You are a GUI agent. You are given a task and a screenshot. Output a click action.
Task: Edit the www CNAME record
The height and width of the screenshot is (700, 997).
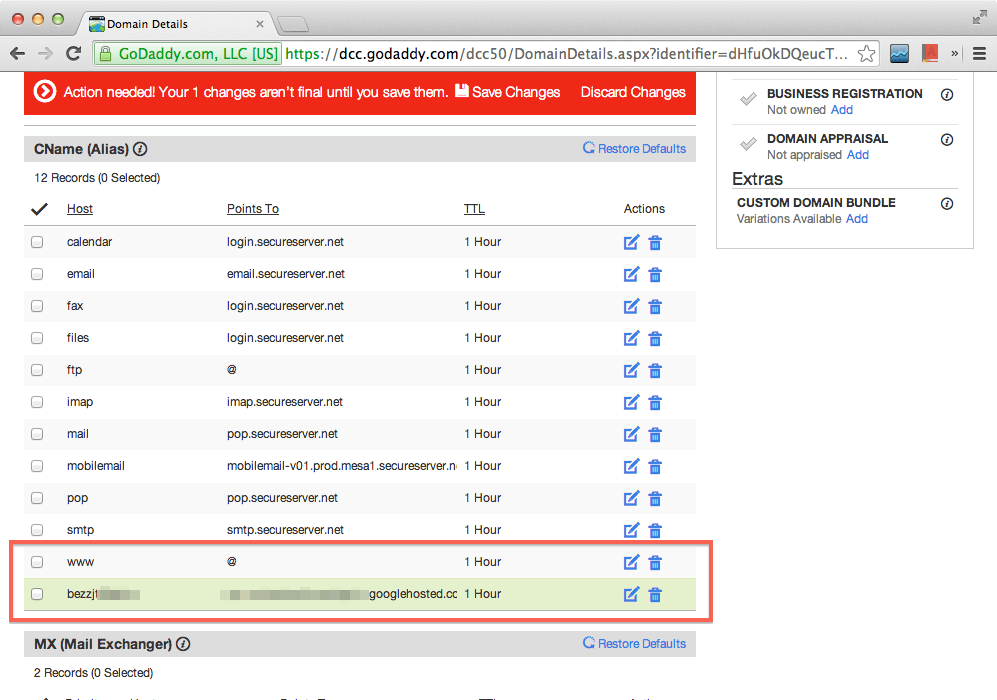tap(631, 562)
